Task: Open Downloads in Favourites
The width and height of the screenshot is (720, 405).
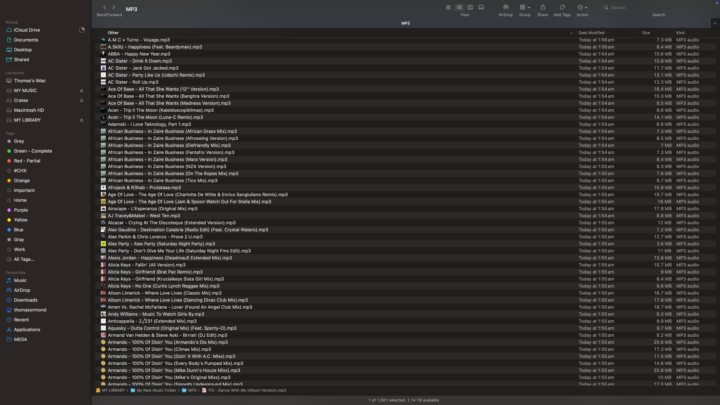Action: pyautogui.click(x=25, y=300)
